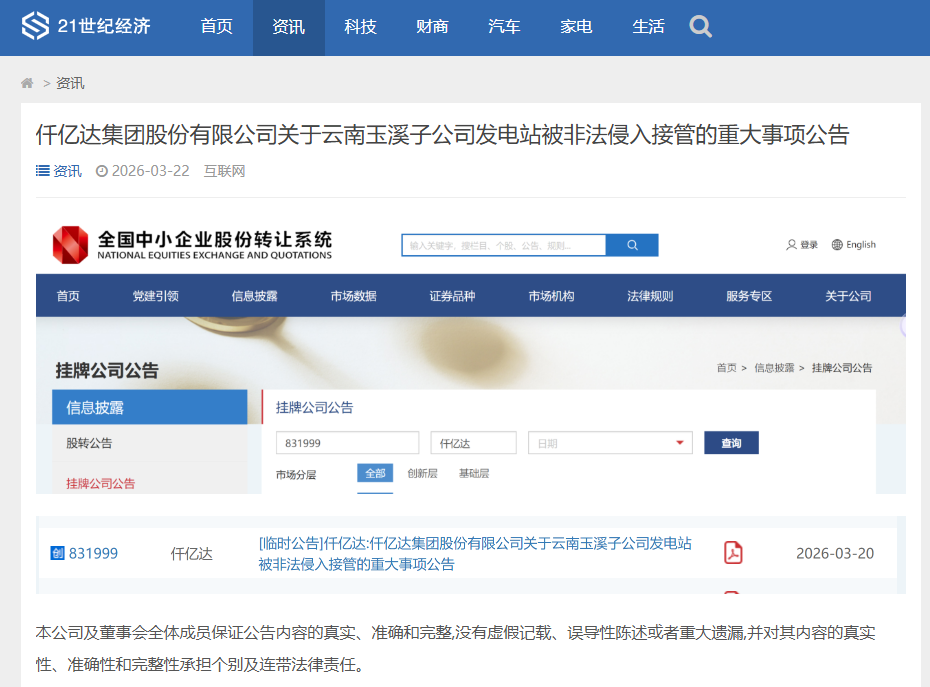Open 关于公司 in NEEQ menu
Viewport: 930px width, 687px height.
pyautogui.click(x=848, y=295)
